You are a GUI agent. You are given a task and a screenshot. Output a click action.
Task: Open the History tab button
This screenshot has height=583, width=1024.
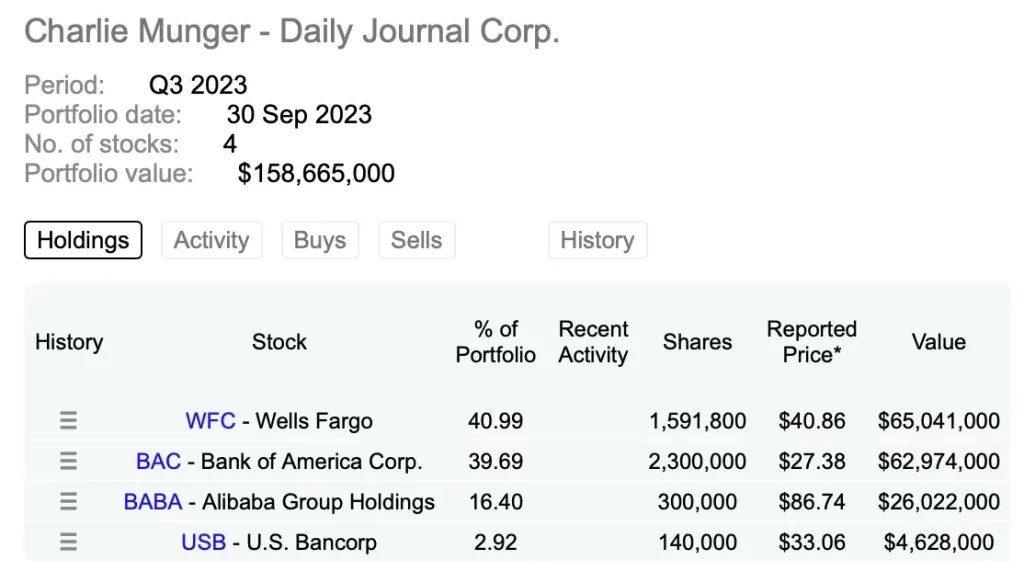click(597, 240)
